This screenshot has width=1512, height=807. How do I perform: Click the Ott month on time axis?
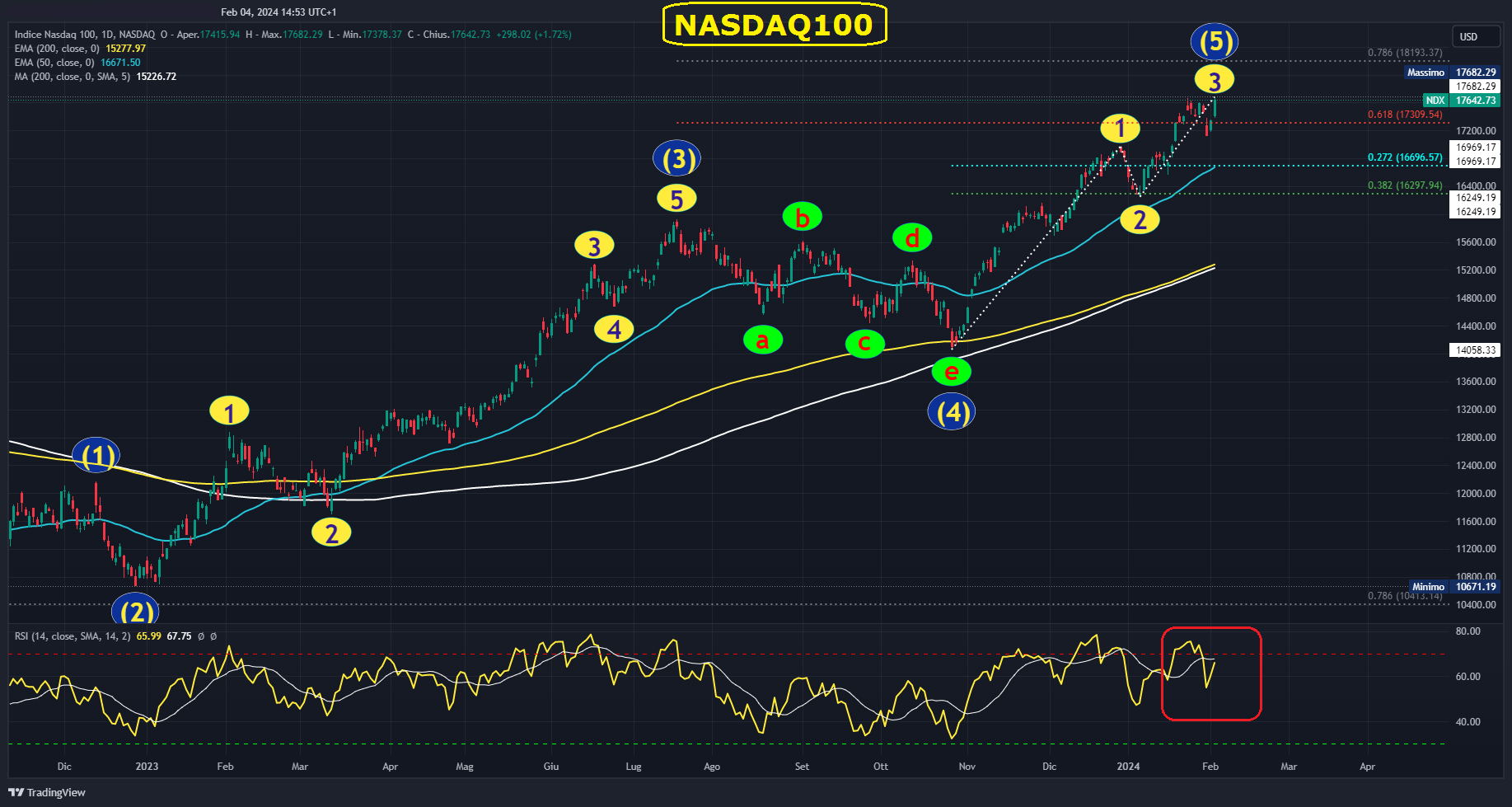[881, 767]
